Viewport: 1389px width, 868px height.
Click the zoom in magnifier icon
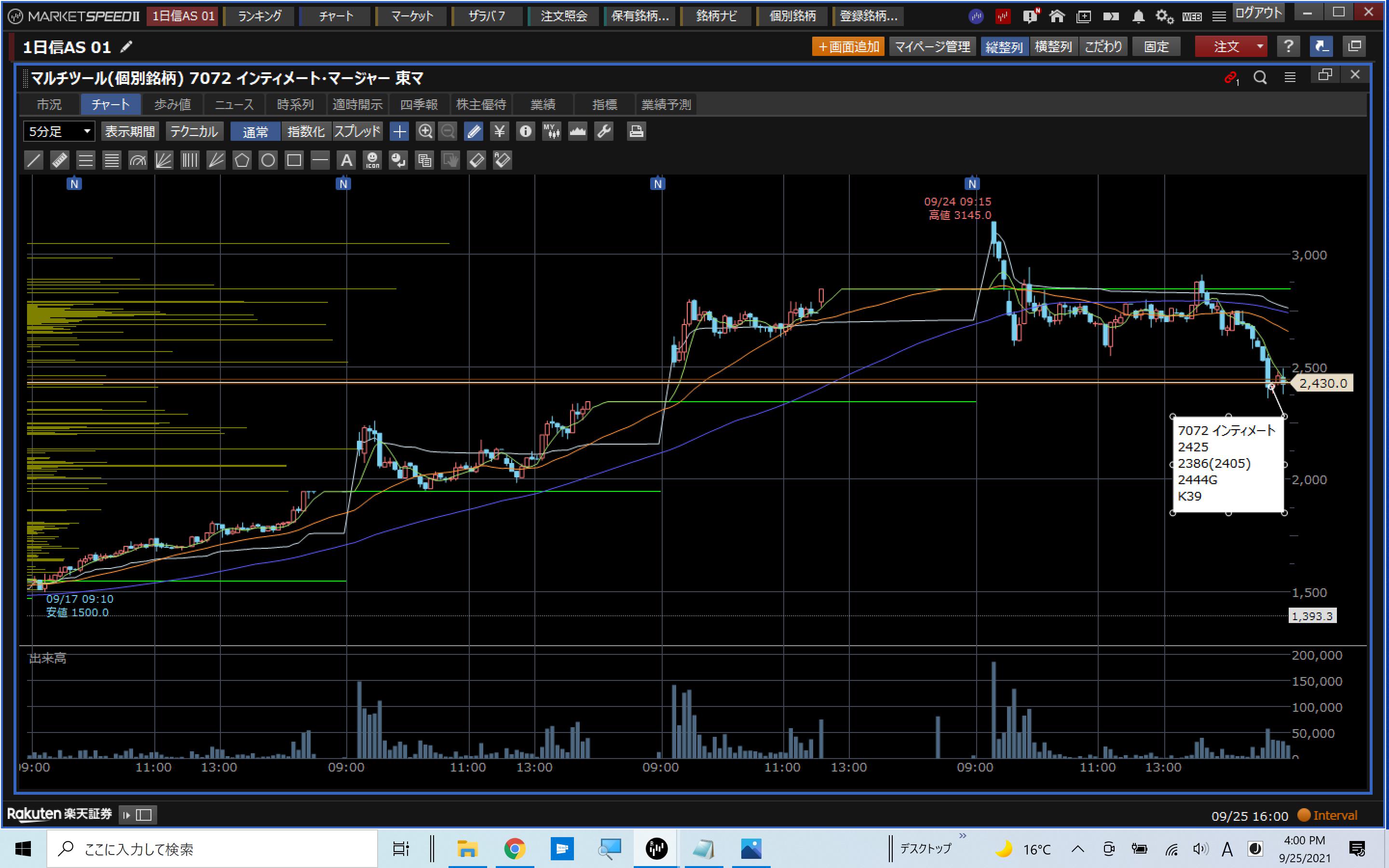425,132
